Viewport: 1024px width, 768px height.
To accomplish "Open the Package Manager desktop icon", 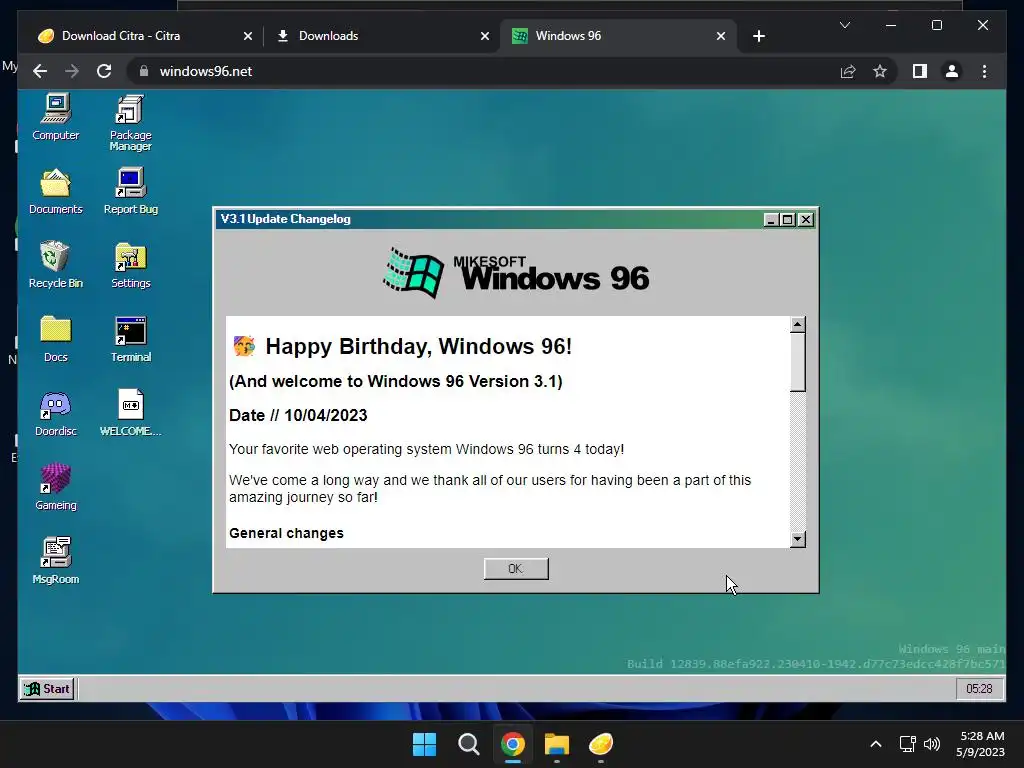I will tap(131, 123).
